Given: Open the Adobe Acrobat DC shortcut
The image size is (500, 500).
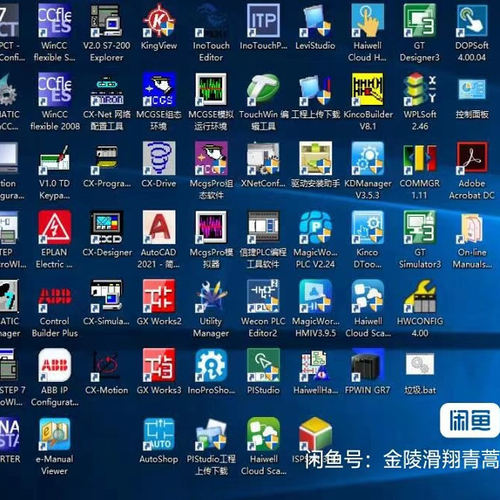Looking at the screenshot, I should pyautogui.click(x=472, y=159).
